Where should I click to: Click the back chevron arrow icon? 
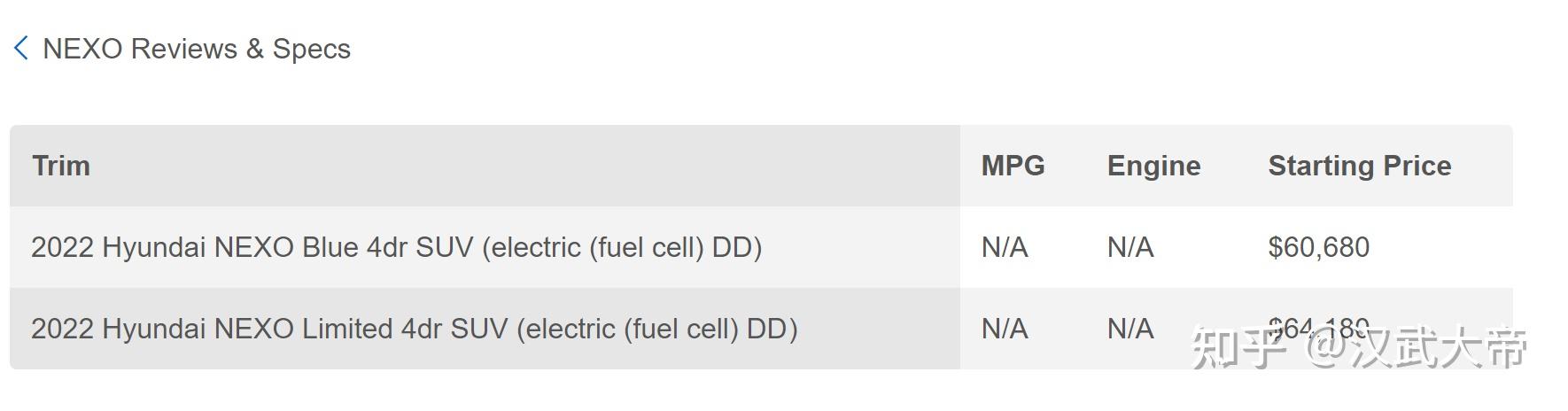coord(21,49)
